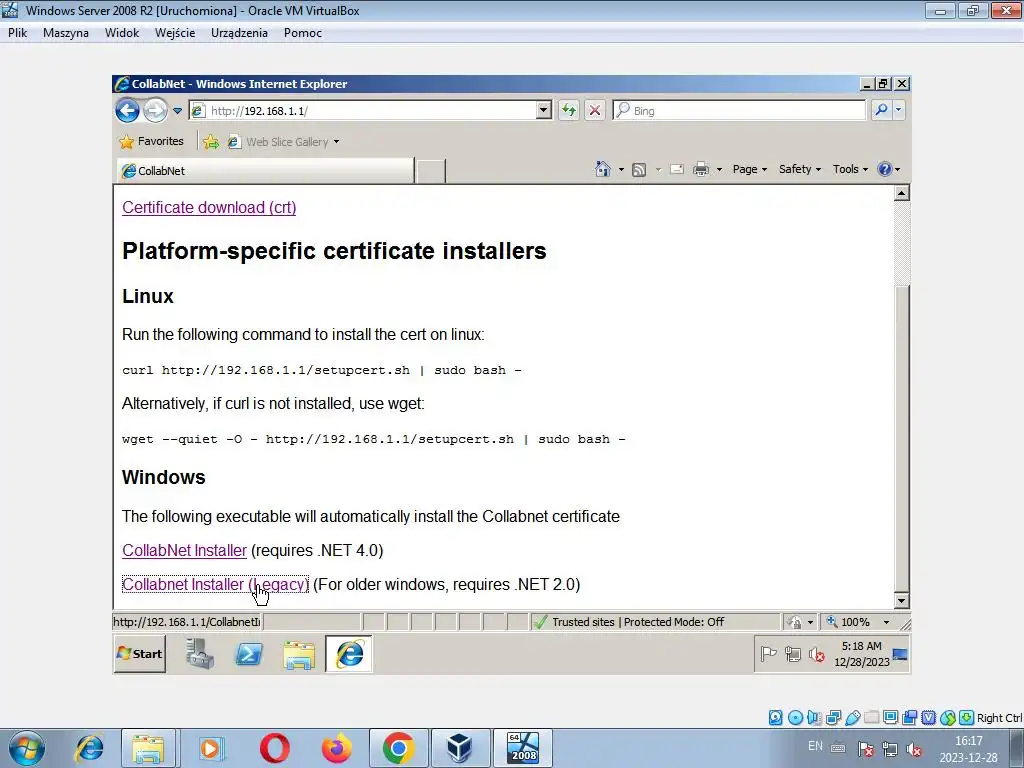Click the Print icon in command bar

pos(701,170)
